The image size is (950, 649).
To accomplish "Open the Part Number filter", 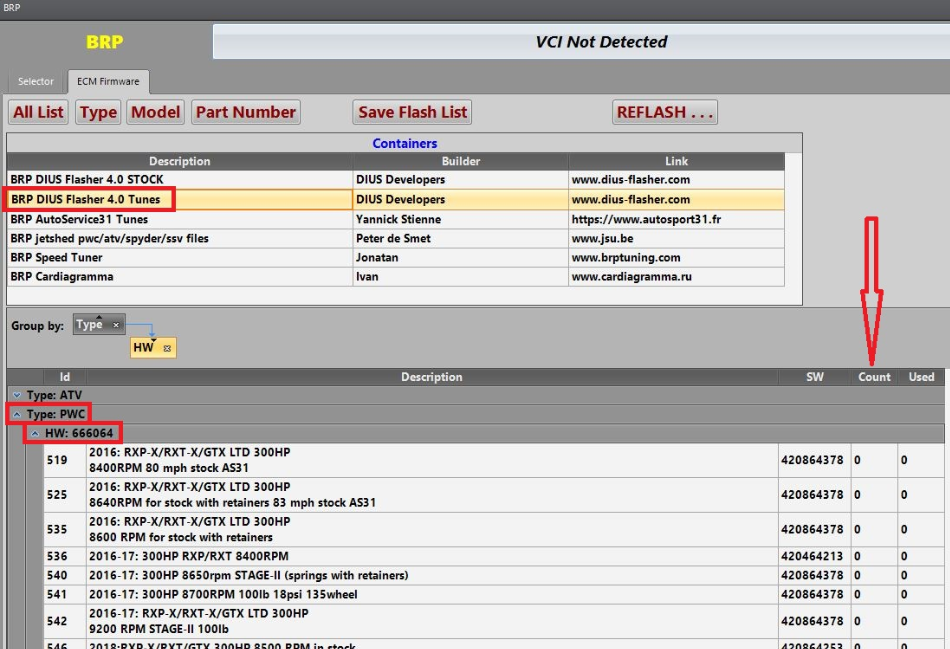I will [245, 112].
